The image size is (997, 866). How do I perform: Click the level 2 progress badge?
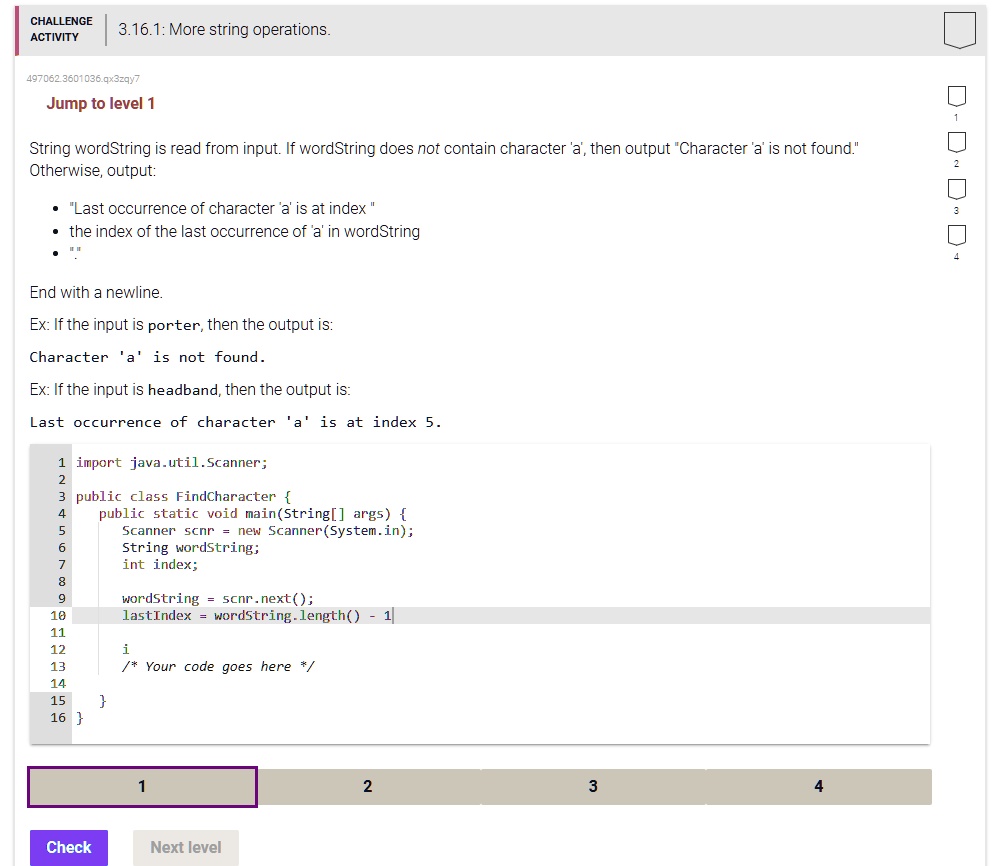pyautogui.click(x=956, y=143)
